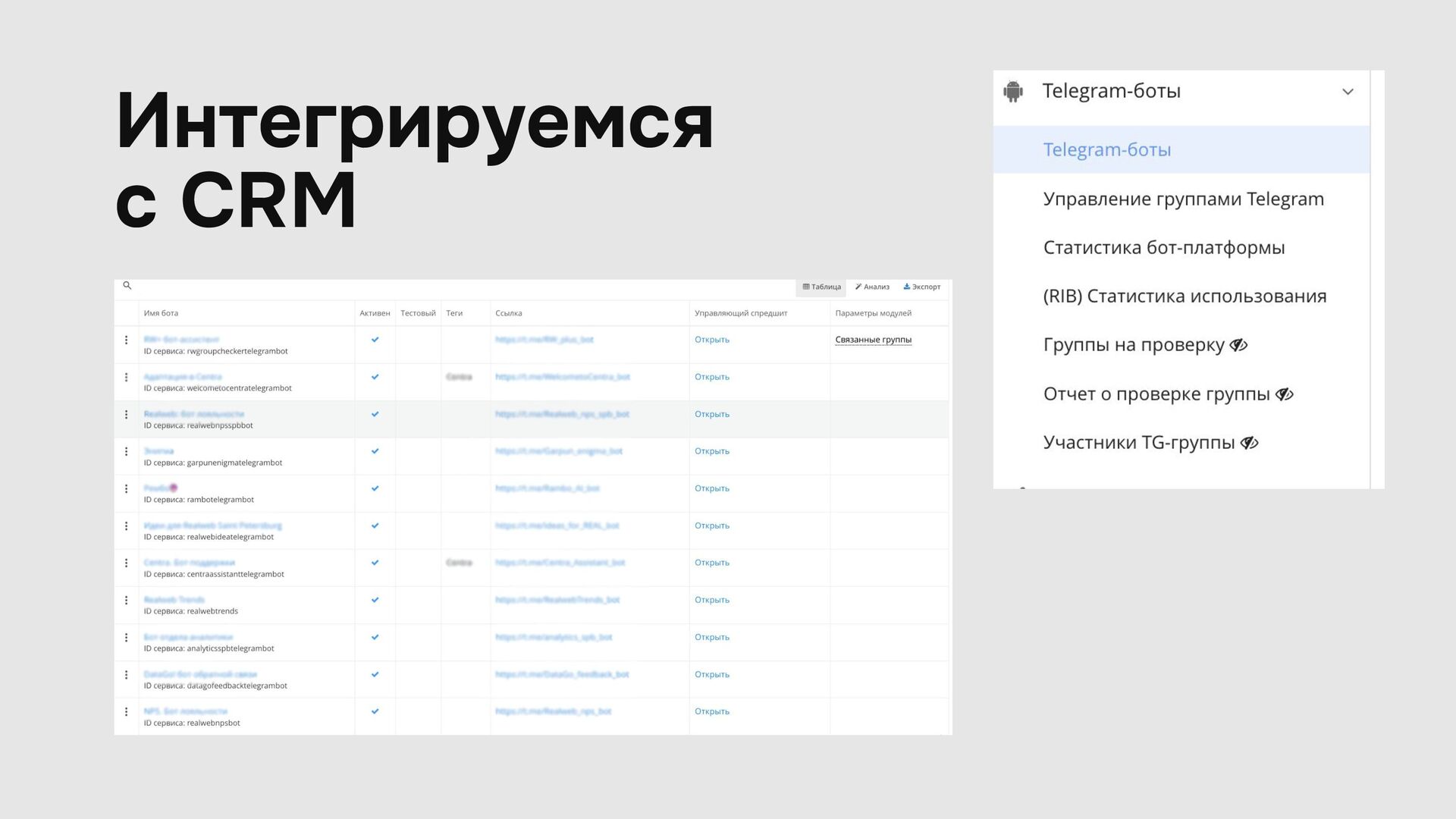1456x819 pixels.
Task: Open row menu for realwebtrends
Action: tap(126, 601)
